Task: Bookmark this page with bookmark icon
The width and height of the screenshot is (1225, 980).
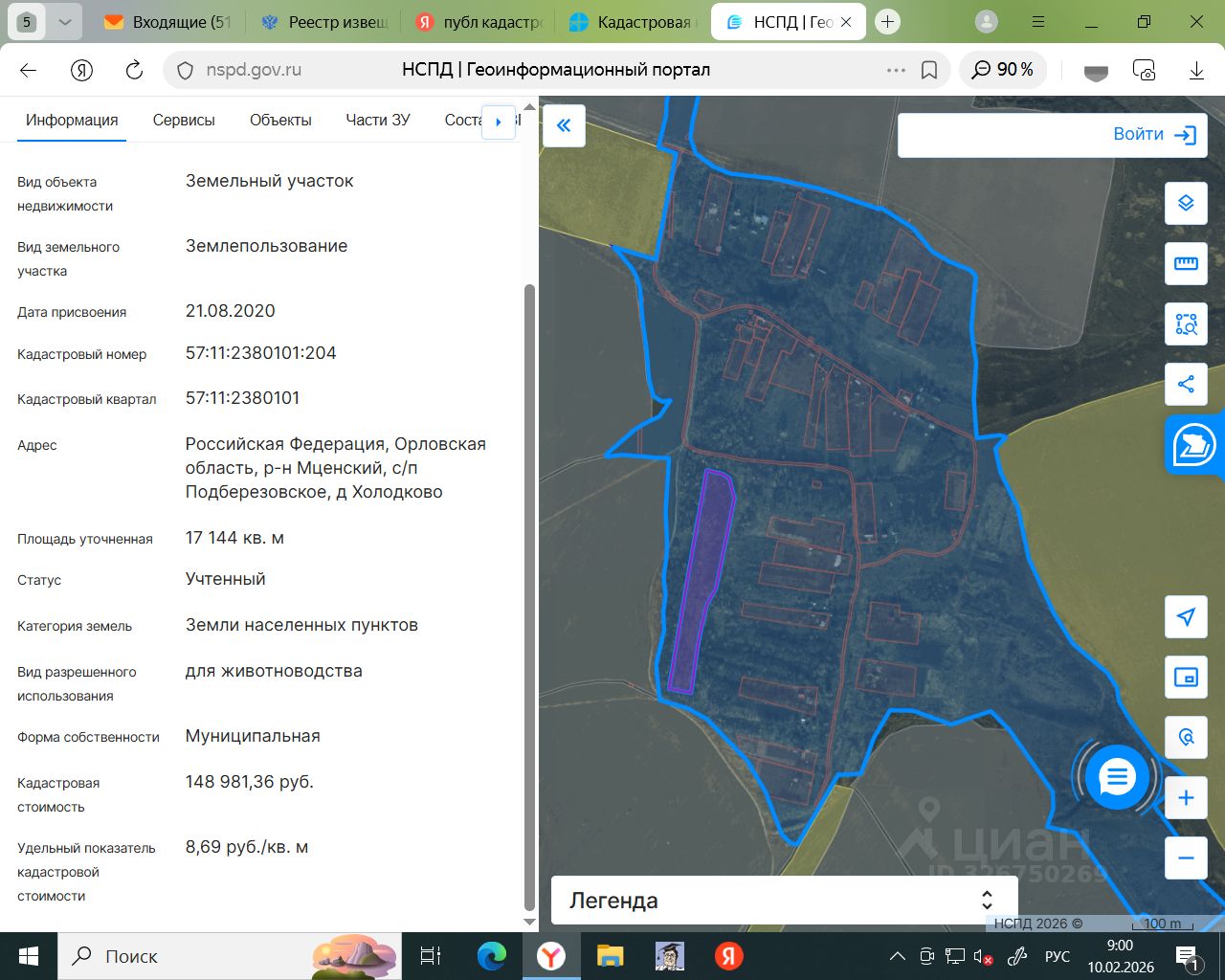Action: point(928,70)
